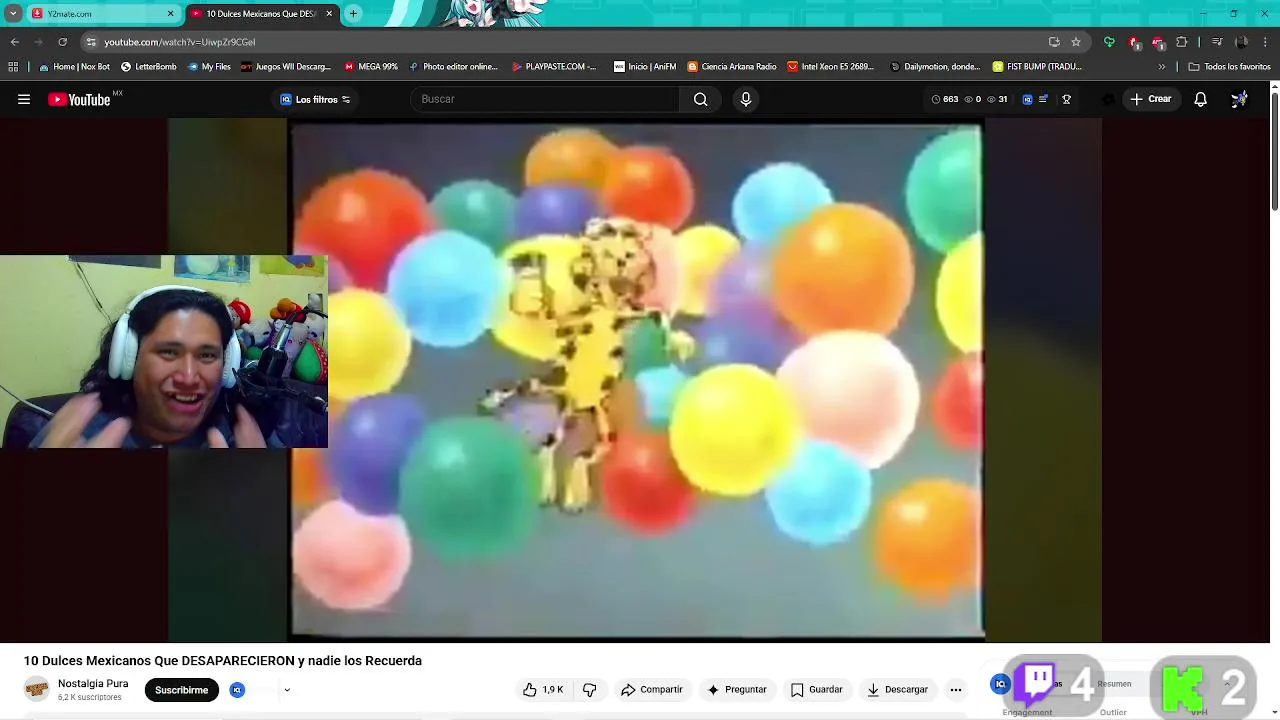The width and height of the screenshot is (1280, 720).
Task: Reload the current page
Action: click(x=62, y=42)
